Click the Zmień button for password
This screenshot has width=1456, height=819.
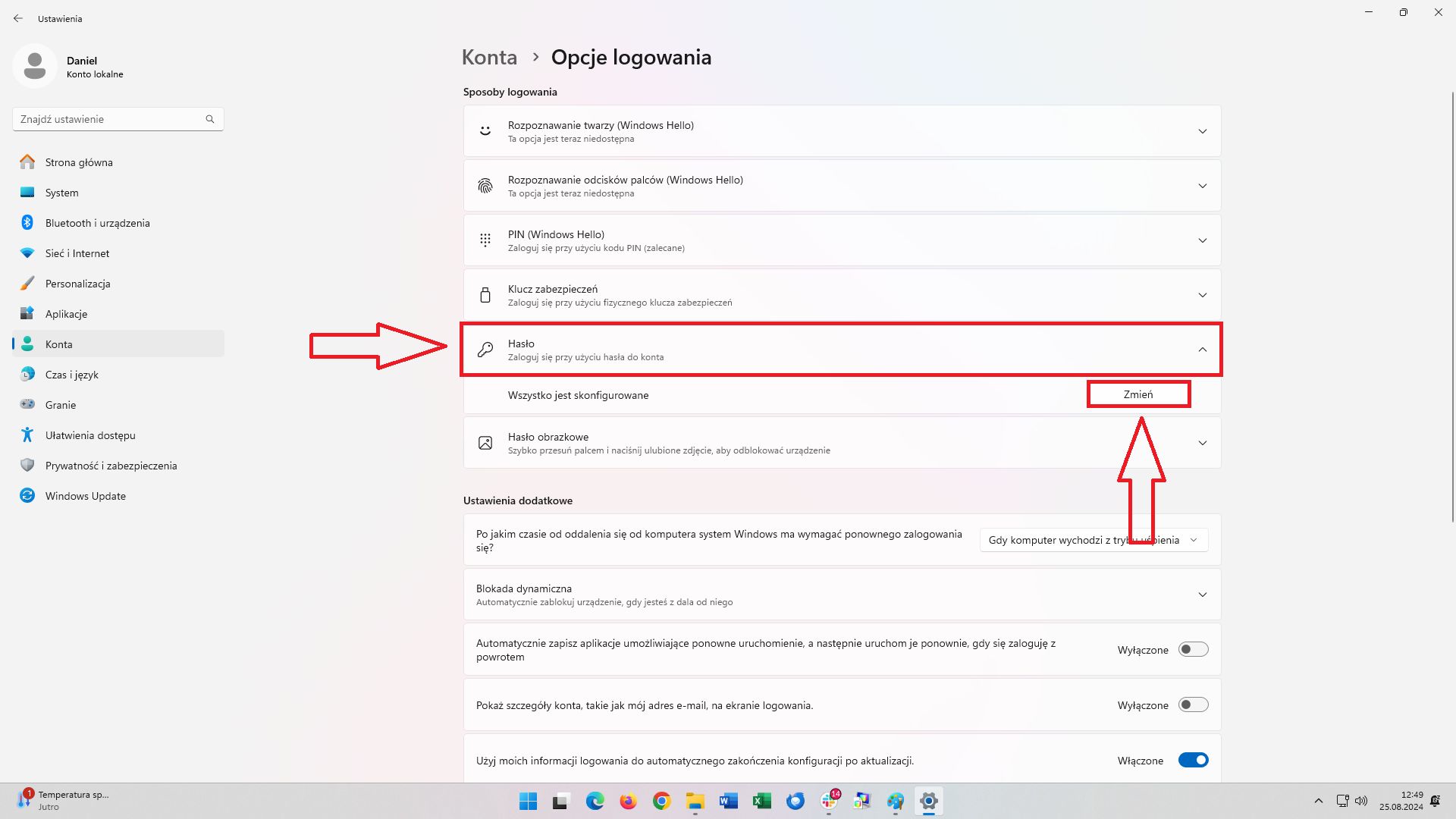[x=1138, y=394]
